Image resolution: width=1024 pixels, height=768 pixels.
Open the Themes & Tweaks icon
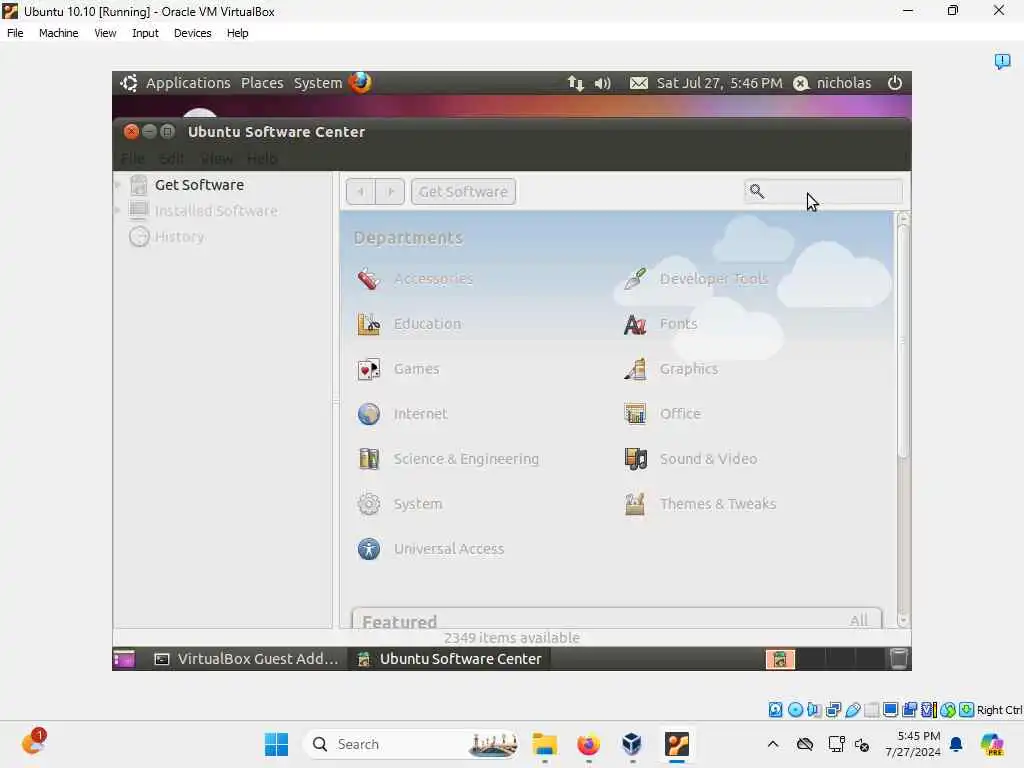pos(635,504)
